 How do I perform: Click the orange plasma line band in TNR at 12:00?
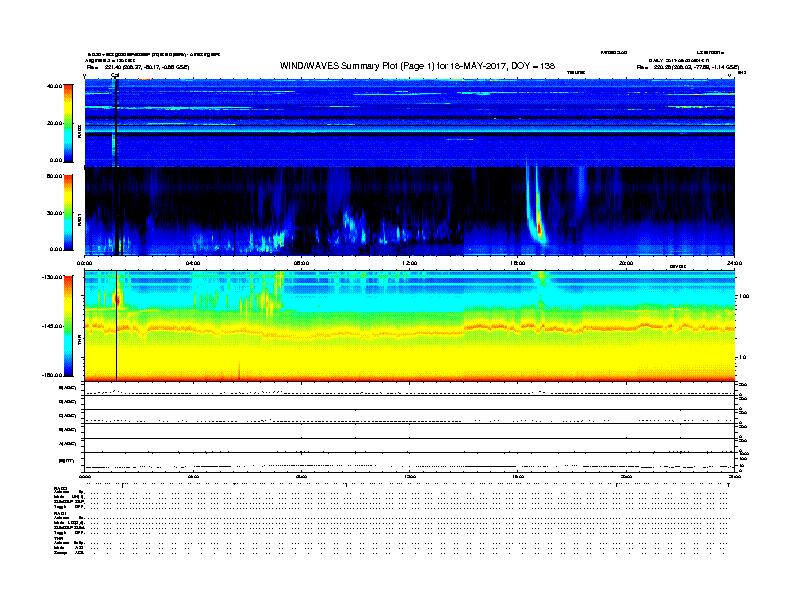[410, 333]
